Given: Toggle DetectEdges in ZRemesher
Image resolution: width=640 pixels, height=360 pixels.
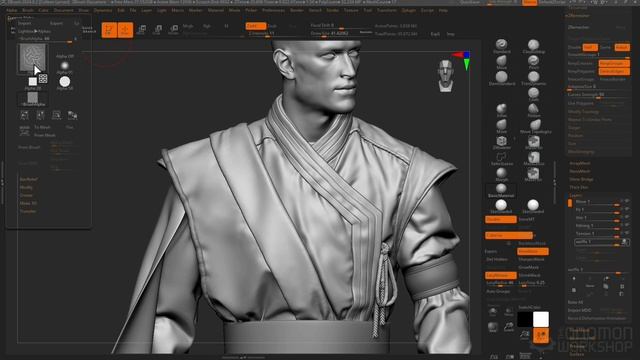Looking at the screenshot, I should [614, 71].
